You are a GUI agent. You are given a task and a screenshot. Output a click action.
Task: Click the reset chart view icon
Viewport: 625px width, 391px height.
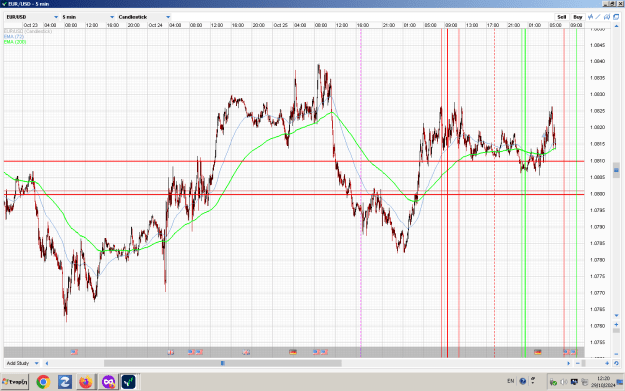pyautogui.click(x=616, y=363)
